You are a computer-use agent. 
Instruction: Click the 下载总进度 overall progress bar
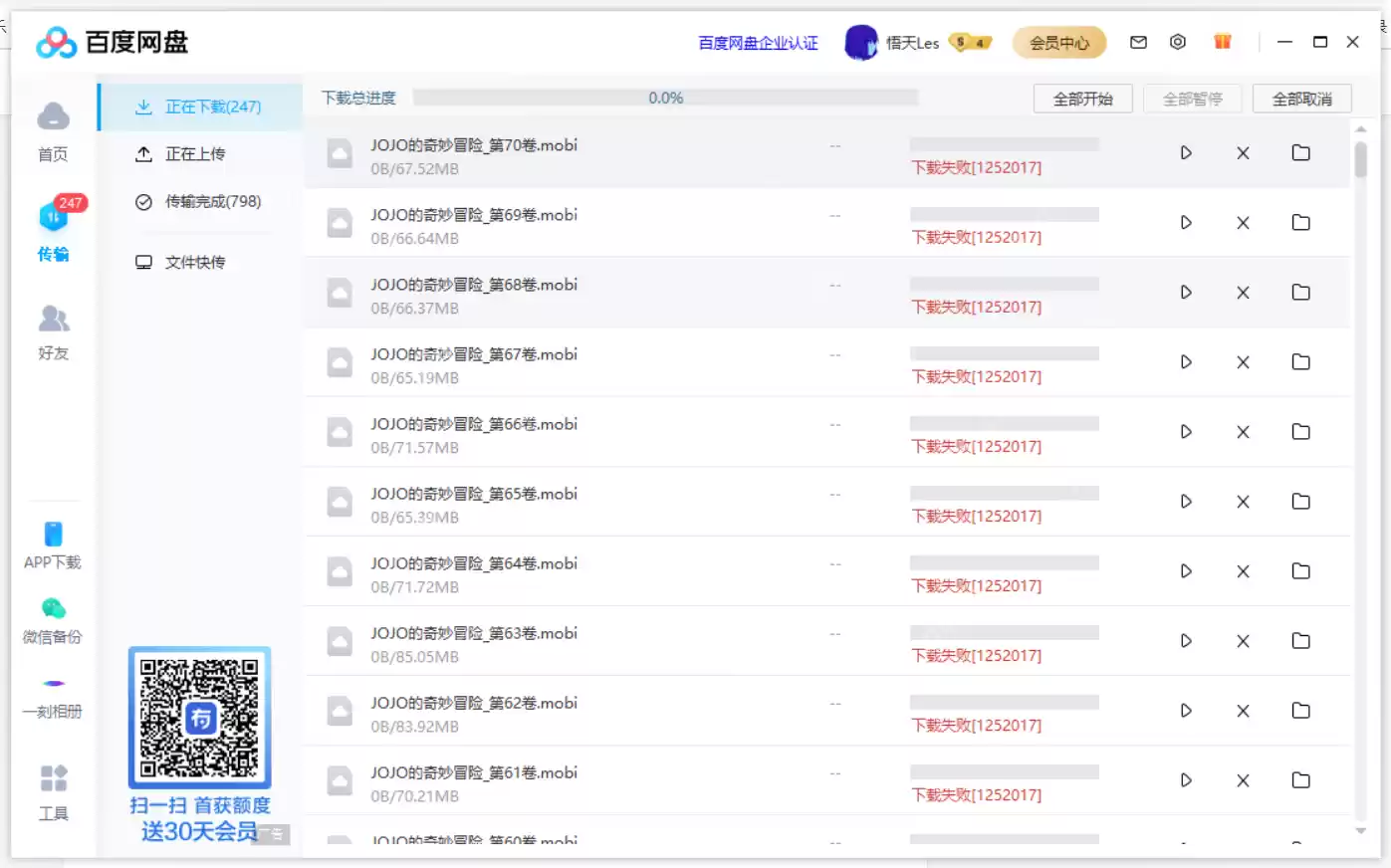point(666,97)
